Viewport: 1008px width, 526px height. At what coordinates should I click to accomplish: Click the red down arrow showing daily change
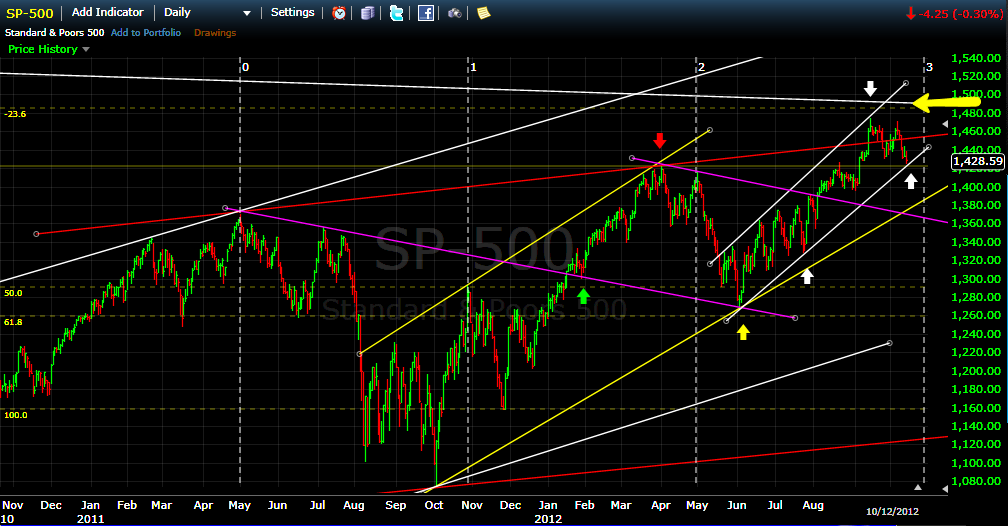910,14
